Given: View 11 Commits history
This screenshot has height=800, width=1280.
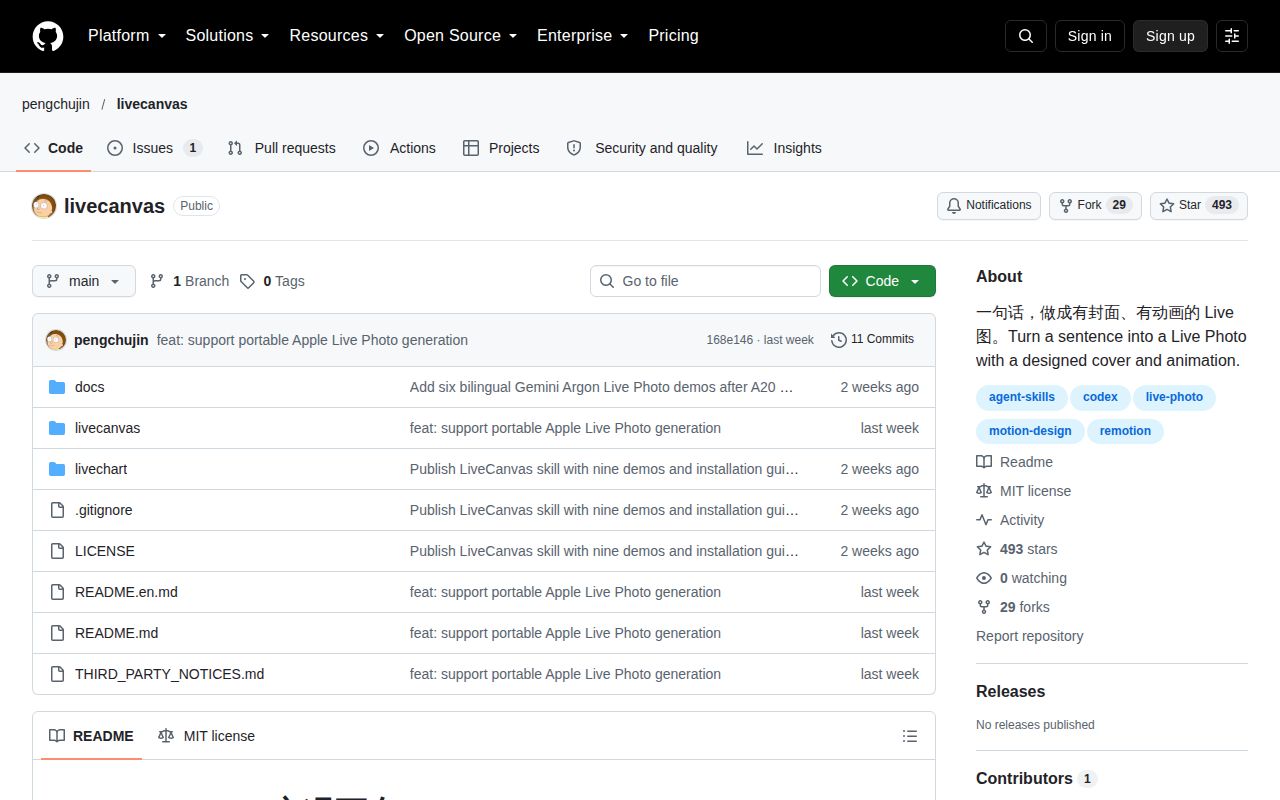Looking at the screenshot, I should [x=872, y=339].
